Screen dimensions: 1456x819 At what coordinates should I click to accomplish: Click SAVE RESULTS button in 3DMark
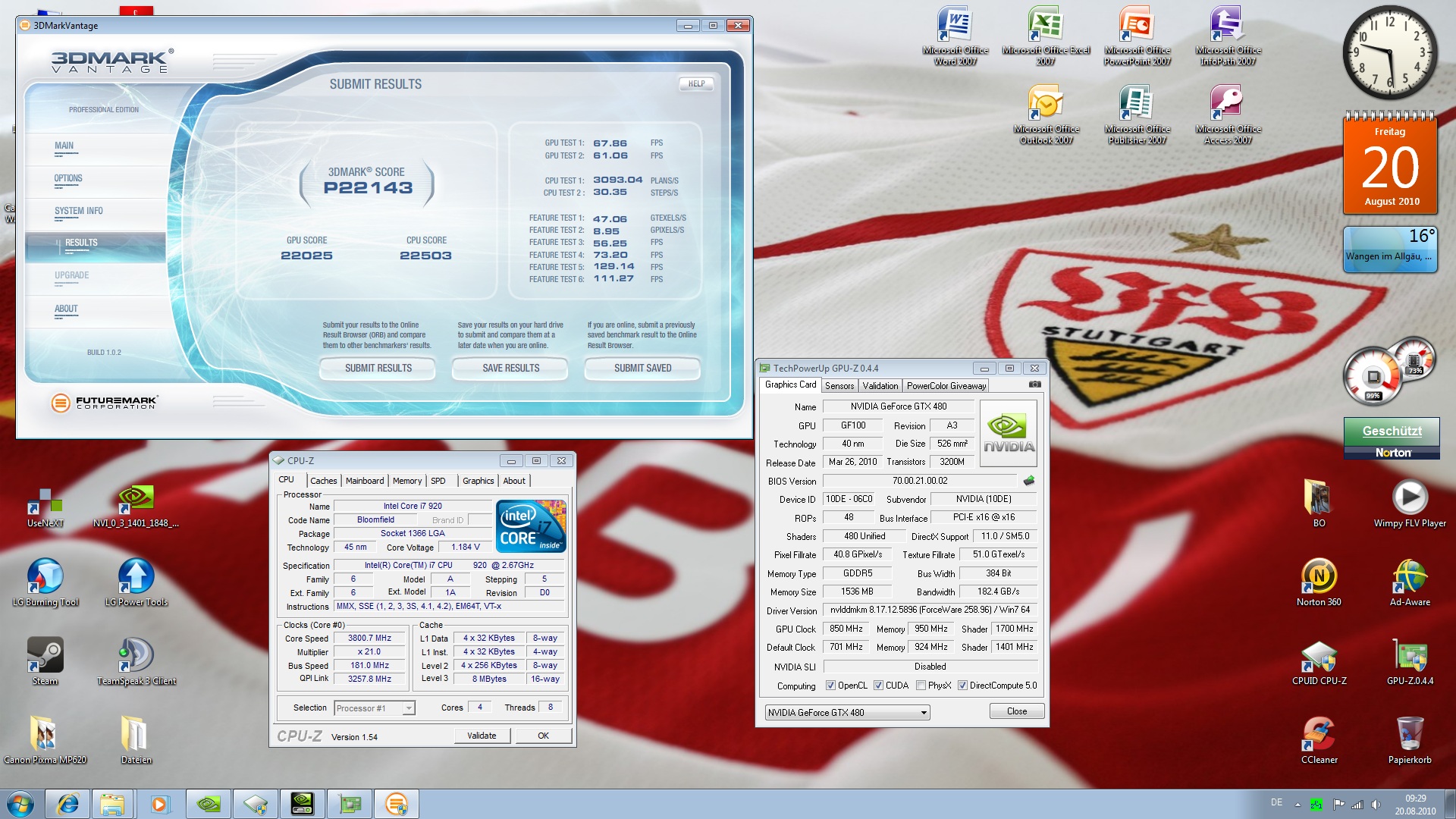click(510, 368)
